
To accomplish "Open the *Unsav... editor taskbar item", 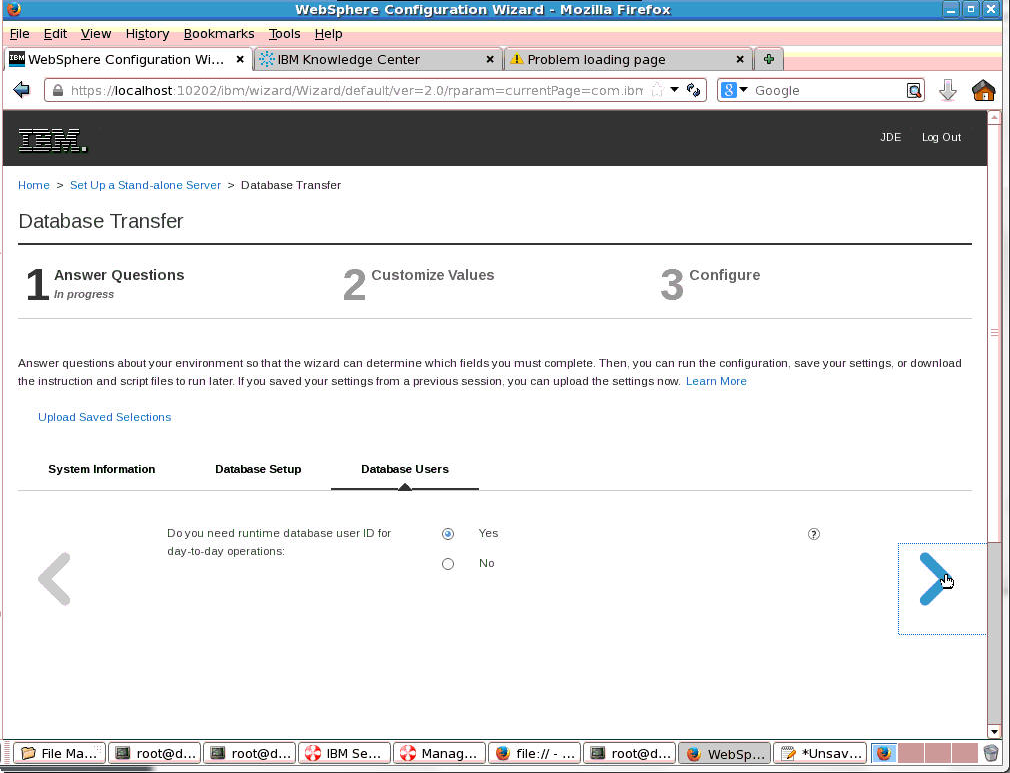I will coord(819,753).
